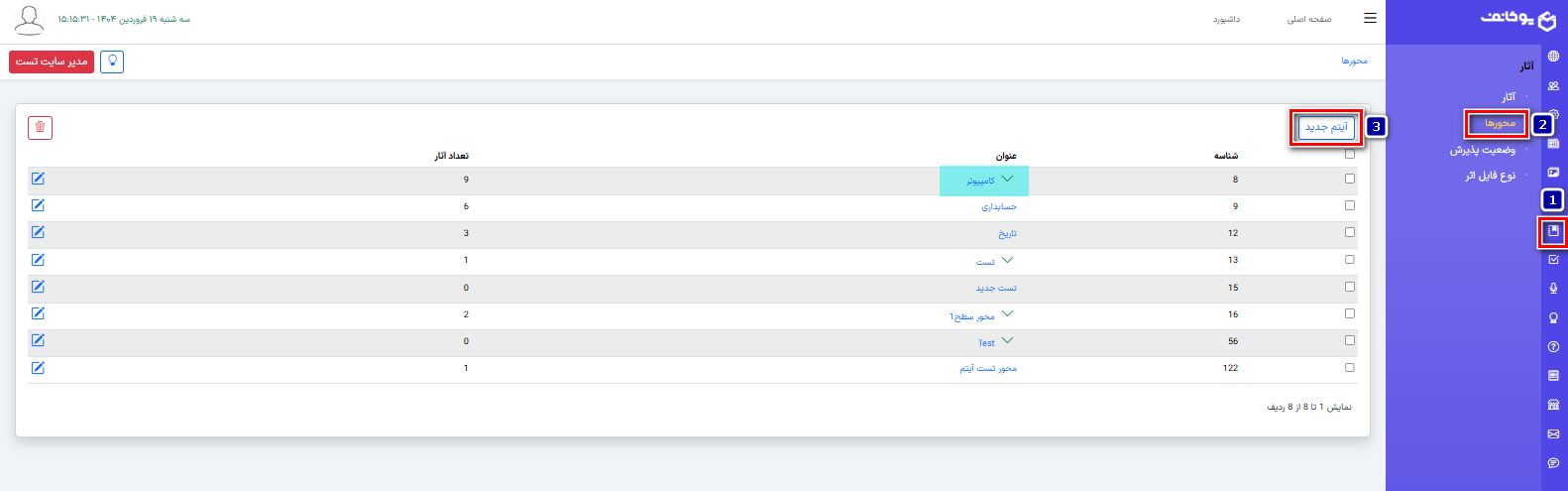Click the آیتم جدید button
The image size is (1568, 491).
(1326, 127)
